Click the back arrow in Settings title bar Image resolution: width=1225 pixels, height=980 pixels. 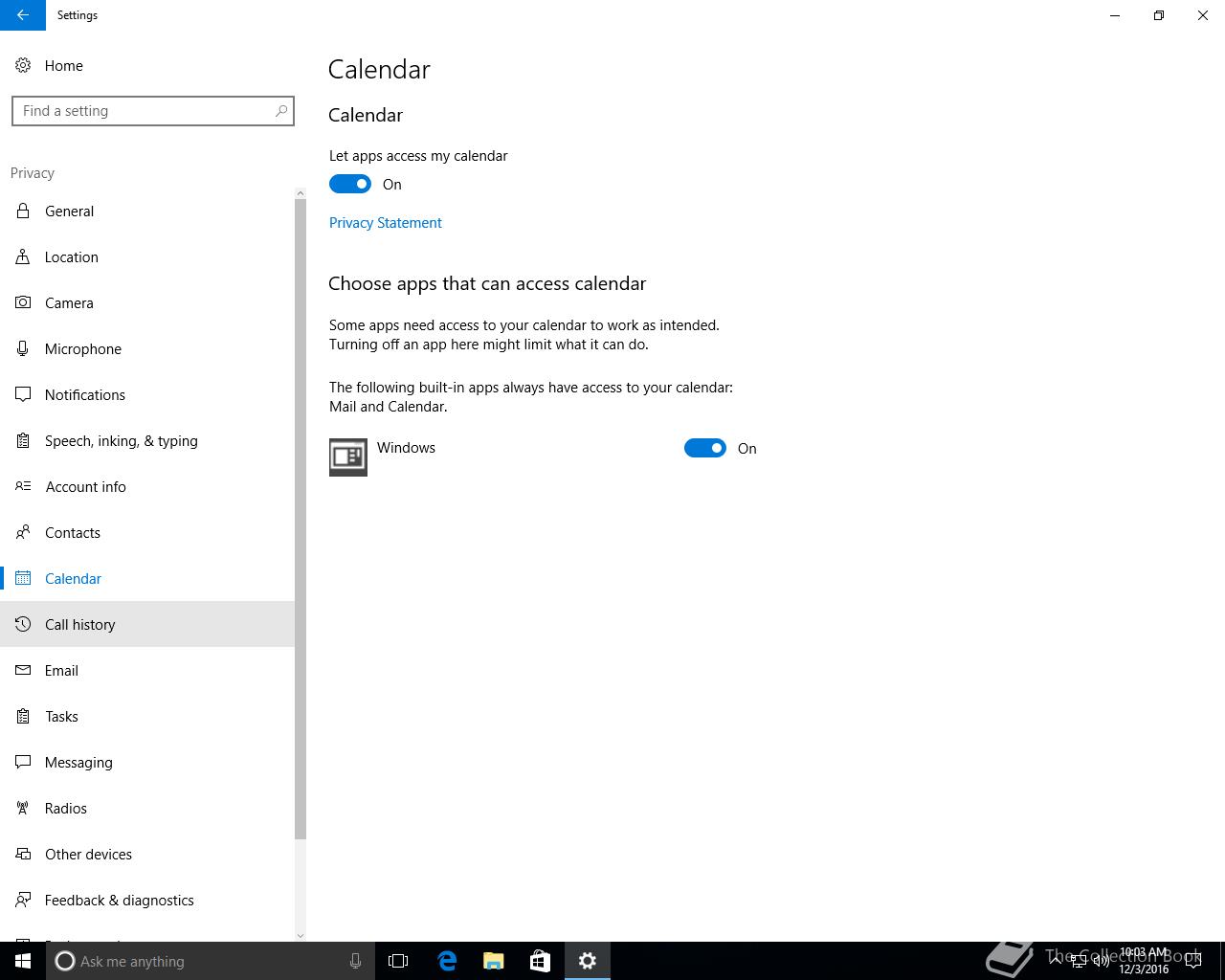click(x=23, y=15)
